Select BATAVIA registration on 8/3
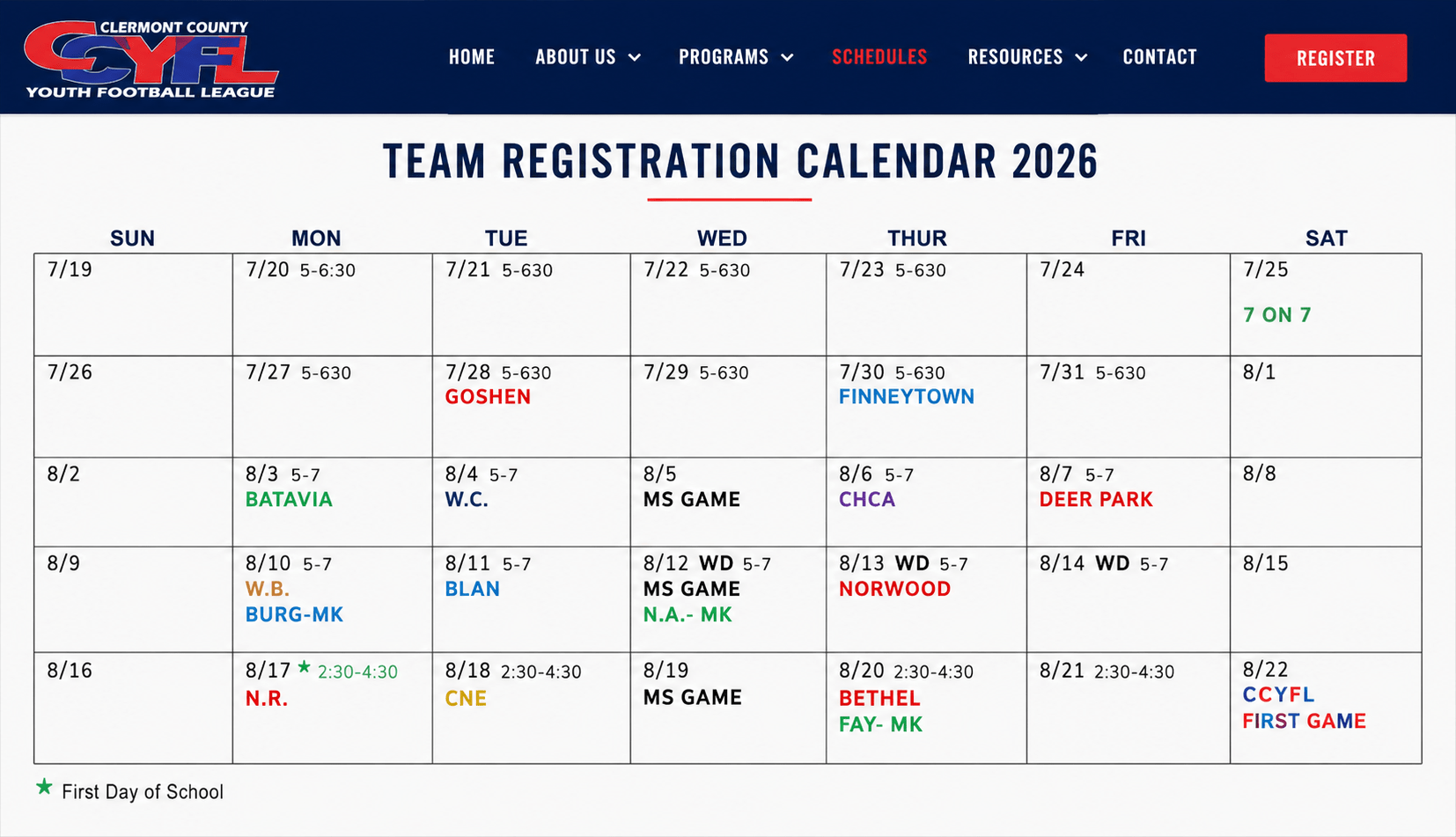Viewport: 1456px width, 837px height. tap(289, 500)
